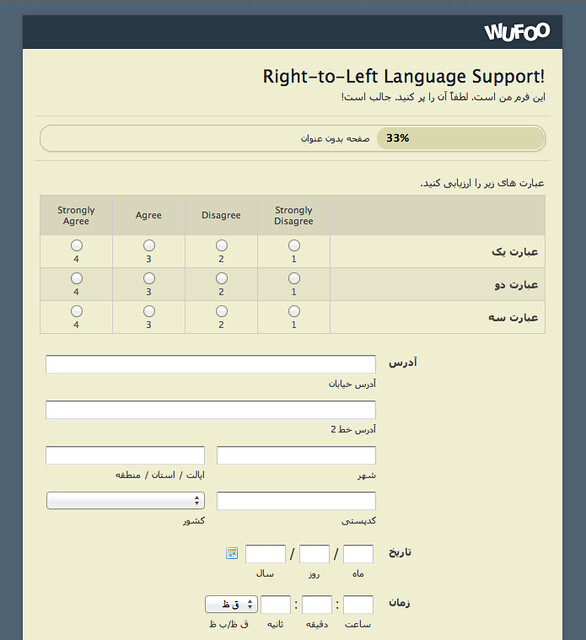Screen dimensions: 586x640
Task: Select Strongly Agree for عبارت دو
Action: 76,278
